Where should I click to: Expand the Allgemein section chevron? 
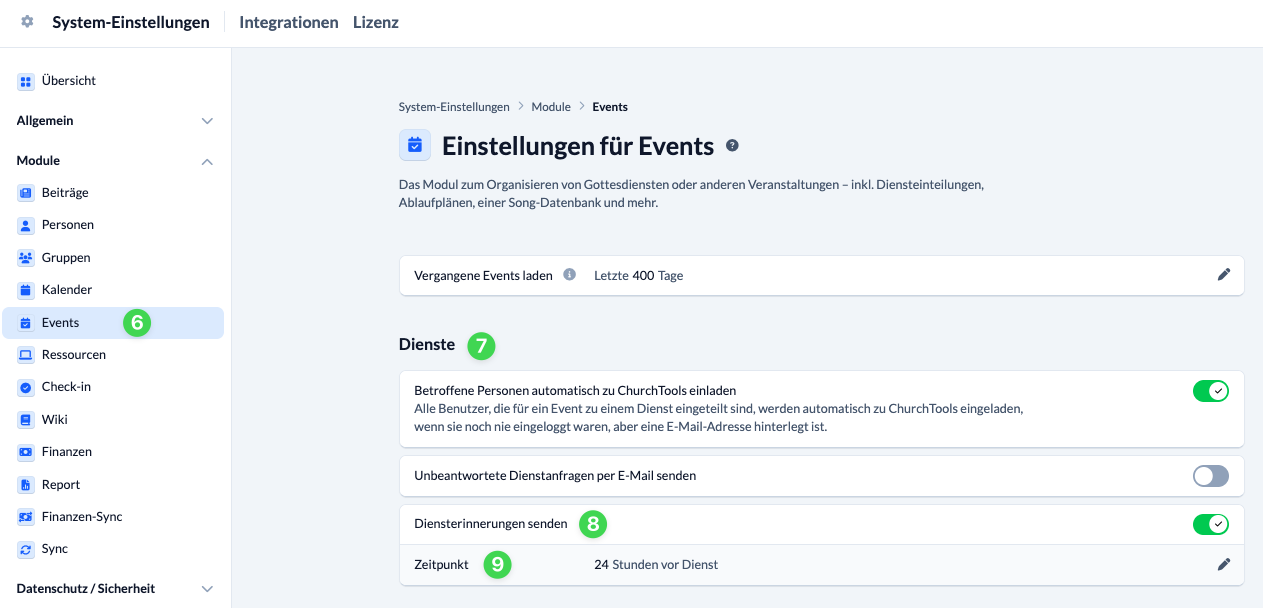(207, 121)
